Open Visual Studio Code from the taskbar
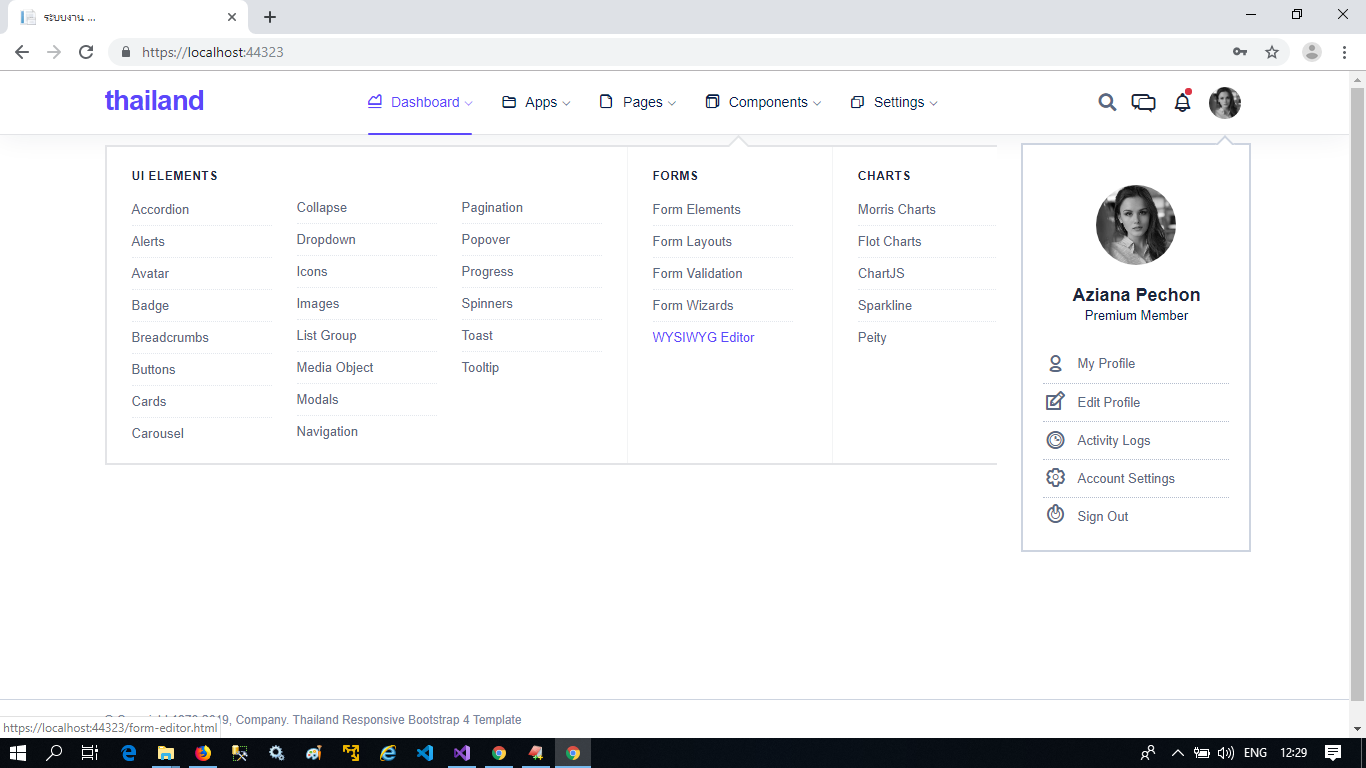This screenshot has width=1366, height=768. [x=425, y=753]
